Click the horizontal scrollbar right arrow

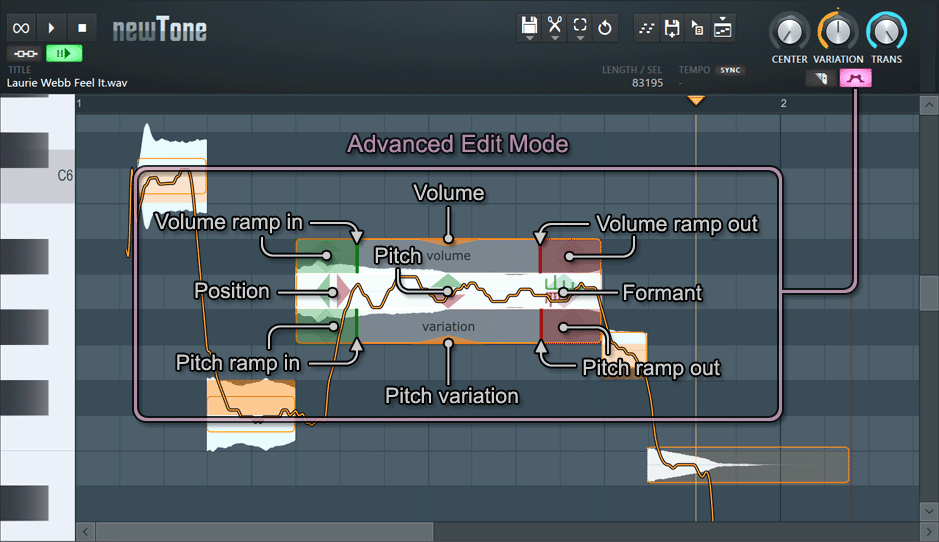click(929, 532)
